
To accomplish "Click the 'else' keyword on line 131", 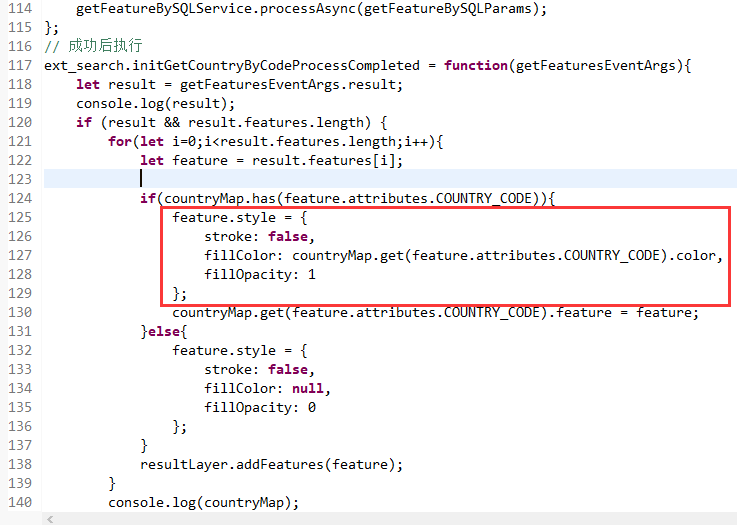I will (x=164, y=331).
